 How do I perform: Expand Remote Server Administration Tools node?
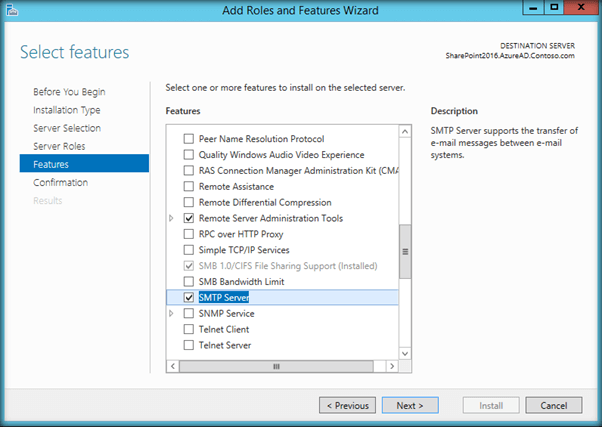pyautogui.click(x=172, y=218)
